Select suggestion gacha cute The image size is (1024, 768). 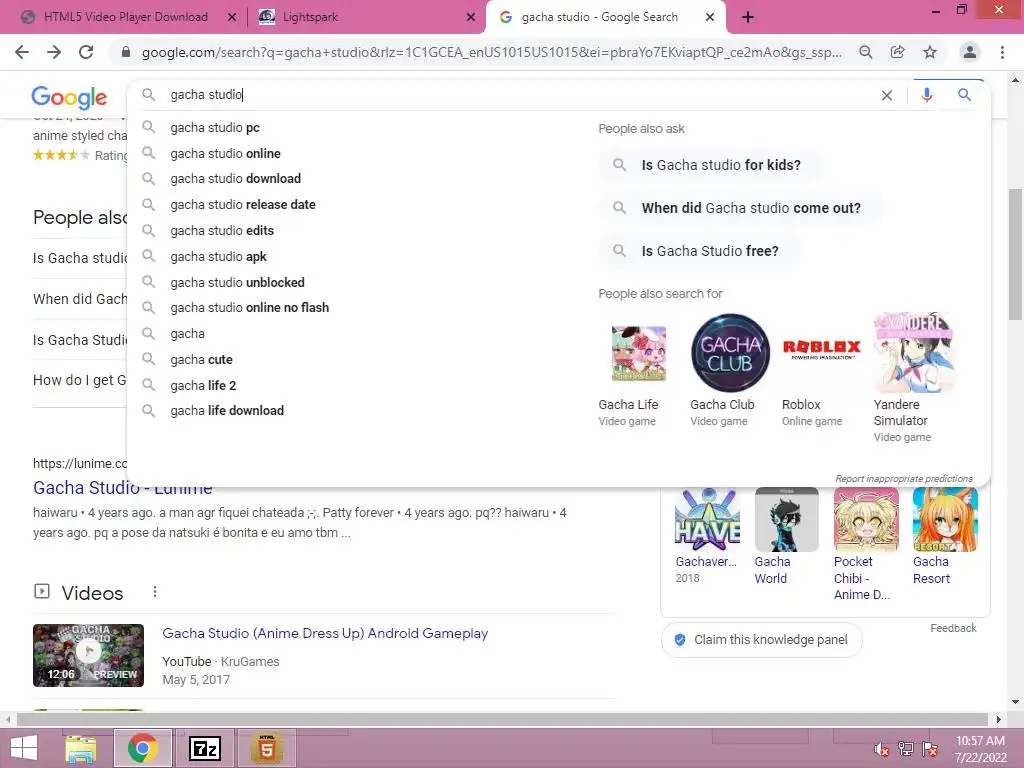point(201,360)
